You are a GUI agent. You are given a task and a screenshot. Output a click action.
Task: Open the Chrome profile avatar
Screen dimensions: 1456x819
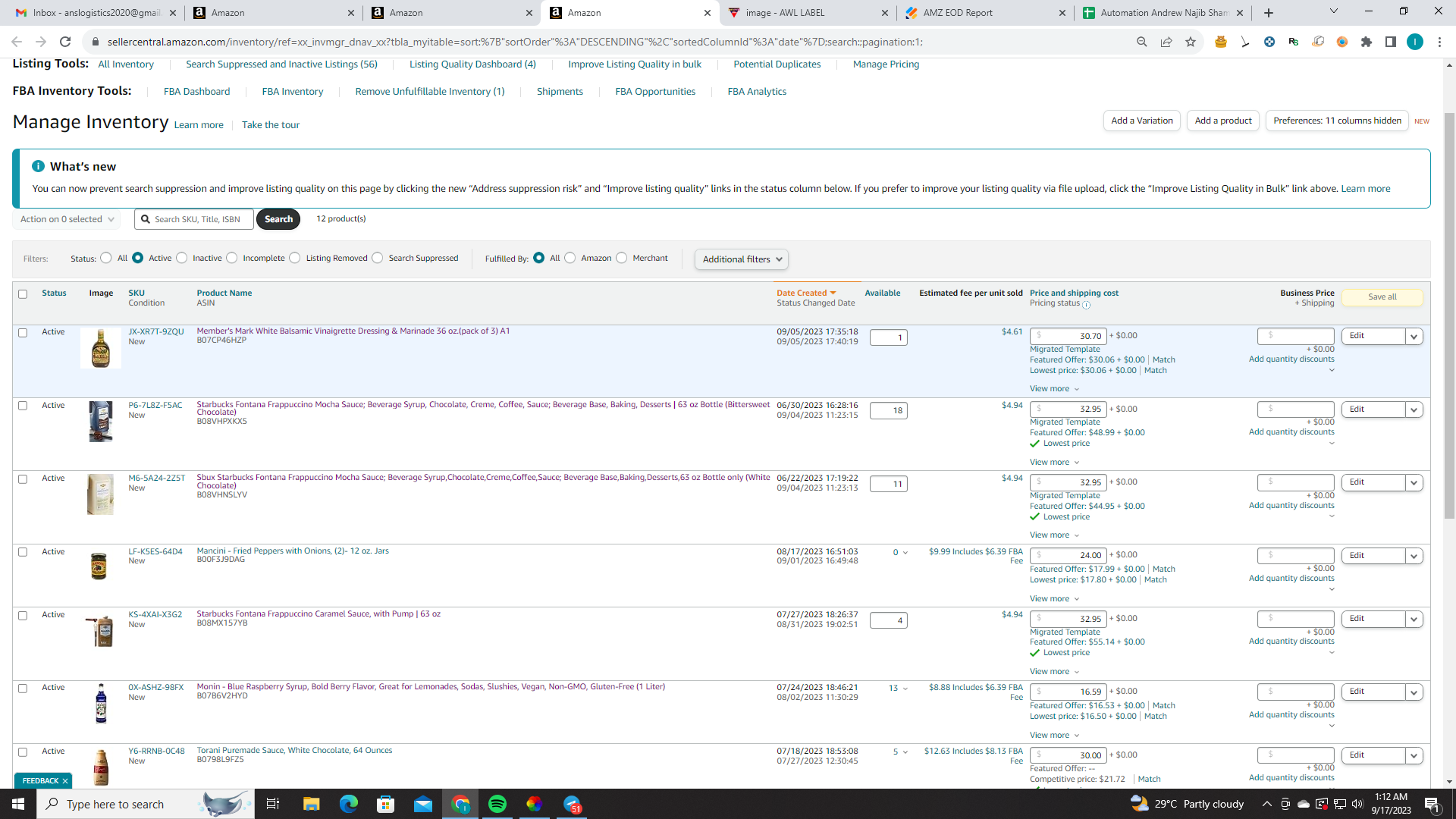coord(1415,42)
